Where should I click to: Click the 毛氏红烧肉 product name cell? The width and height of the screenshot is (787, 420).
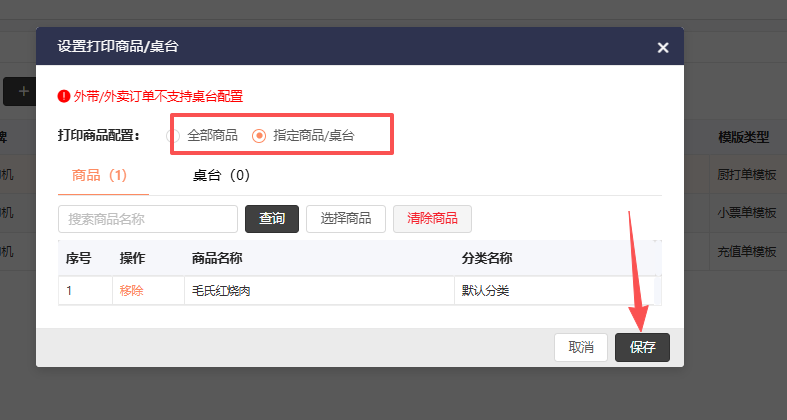[x=320, y=291]
